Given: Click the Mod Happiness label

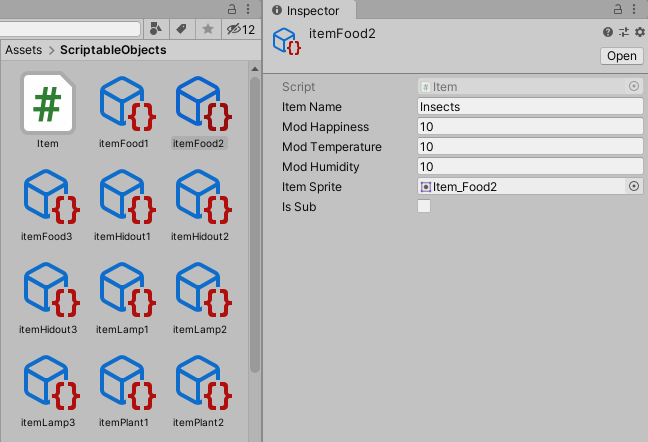Looking at the screenshot, I should 325,127.
